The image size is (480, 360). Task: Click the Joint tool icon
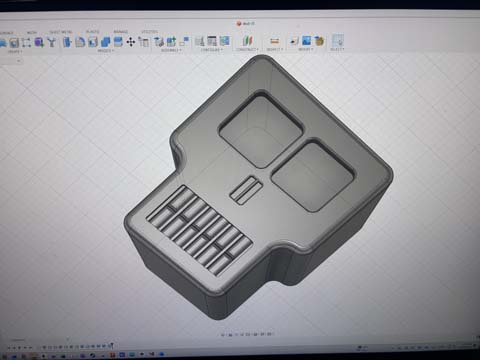(171, 41)
